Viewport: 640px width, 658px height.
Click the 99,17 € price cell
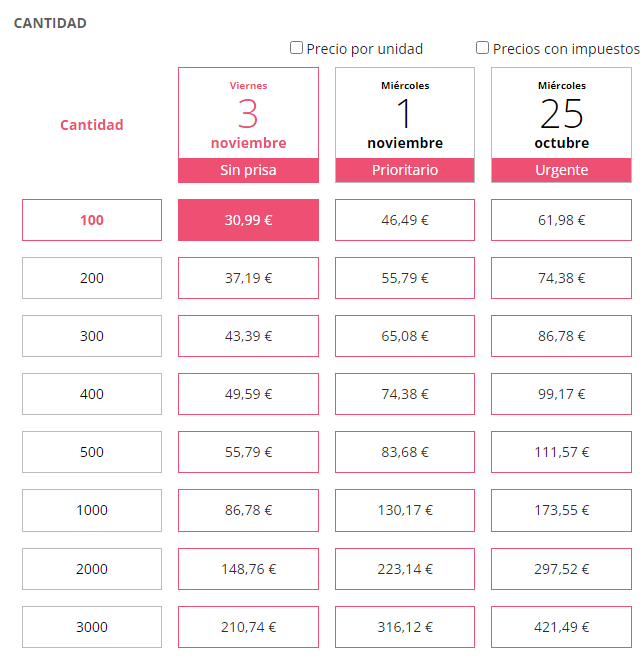[561, 394]
